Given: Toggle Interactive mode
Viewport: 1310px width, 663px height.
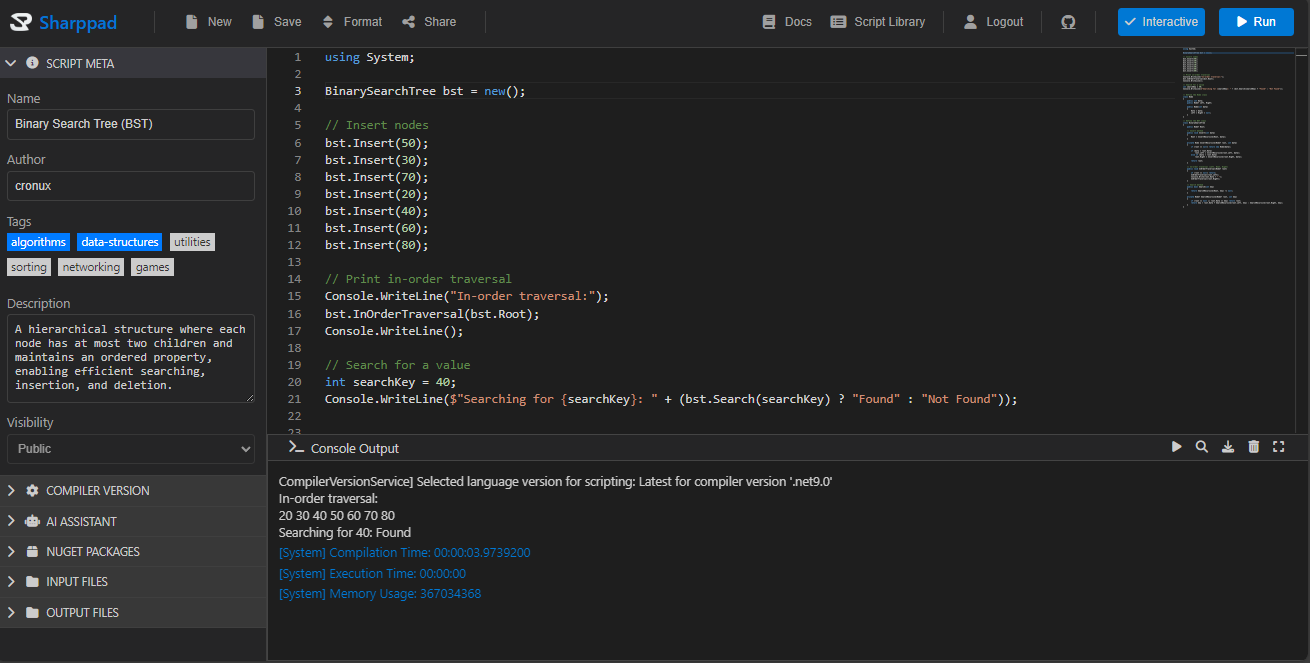Looking at the screenshot, I should click(x=1161, y=21).
